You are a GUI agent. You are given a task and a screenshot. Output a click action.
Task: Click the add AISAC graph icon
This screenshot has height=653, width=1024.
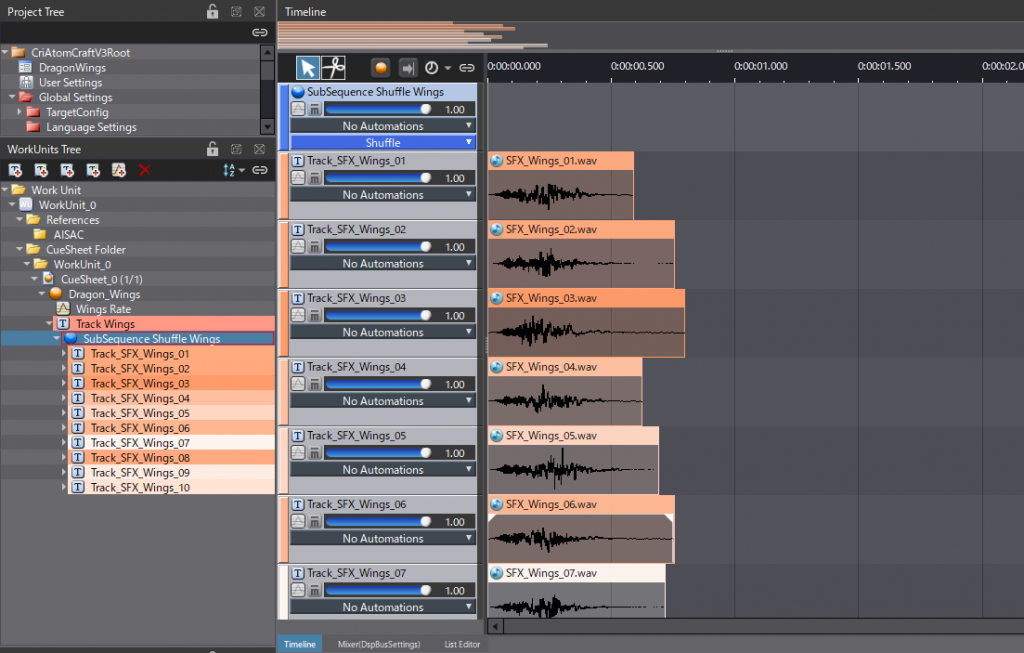[119, 170]
